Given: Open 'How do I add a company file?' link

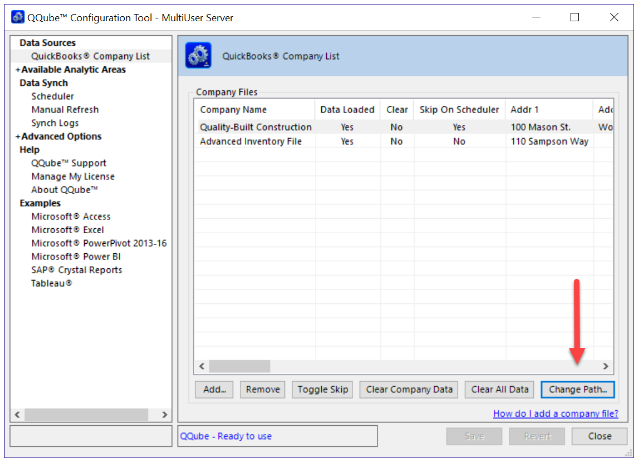Looking at the screenshot, I should point(556,414).
